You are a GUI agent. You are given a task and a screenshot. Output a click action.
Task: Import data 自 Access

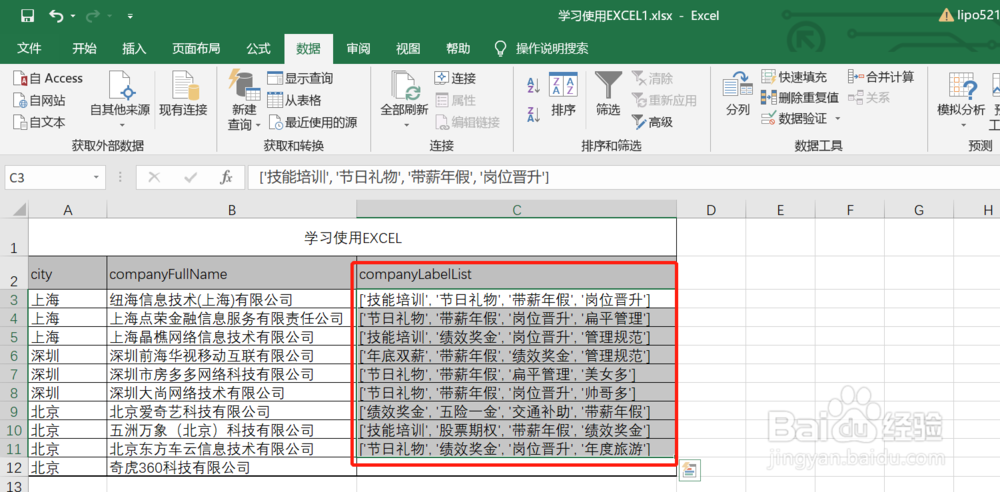[x=48, y=78]
